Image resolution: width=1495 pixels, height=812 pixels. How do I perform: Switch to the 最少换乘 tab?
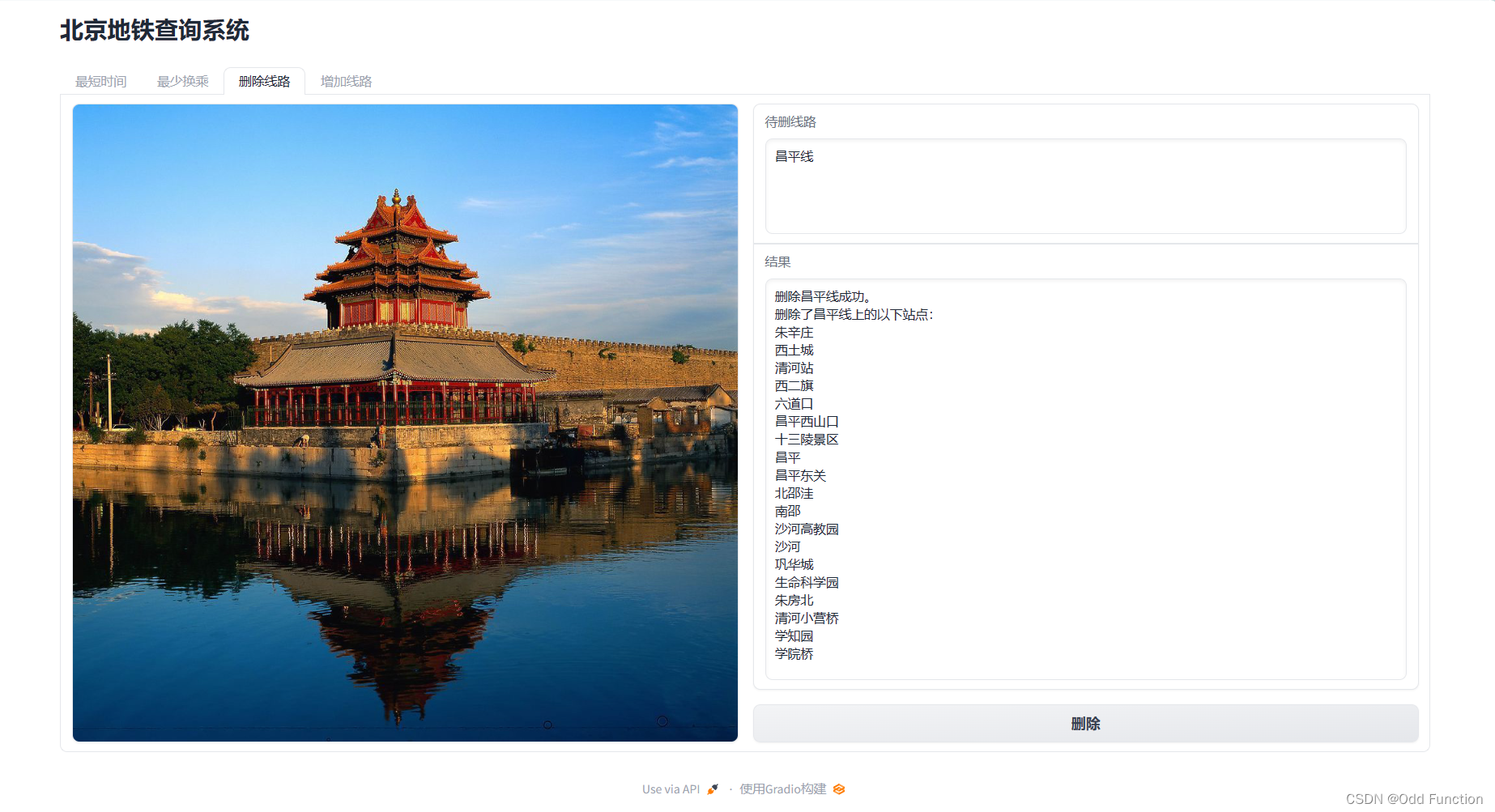(x=183, y=81)
